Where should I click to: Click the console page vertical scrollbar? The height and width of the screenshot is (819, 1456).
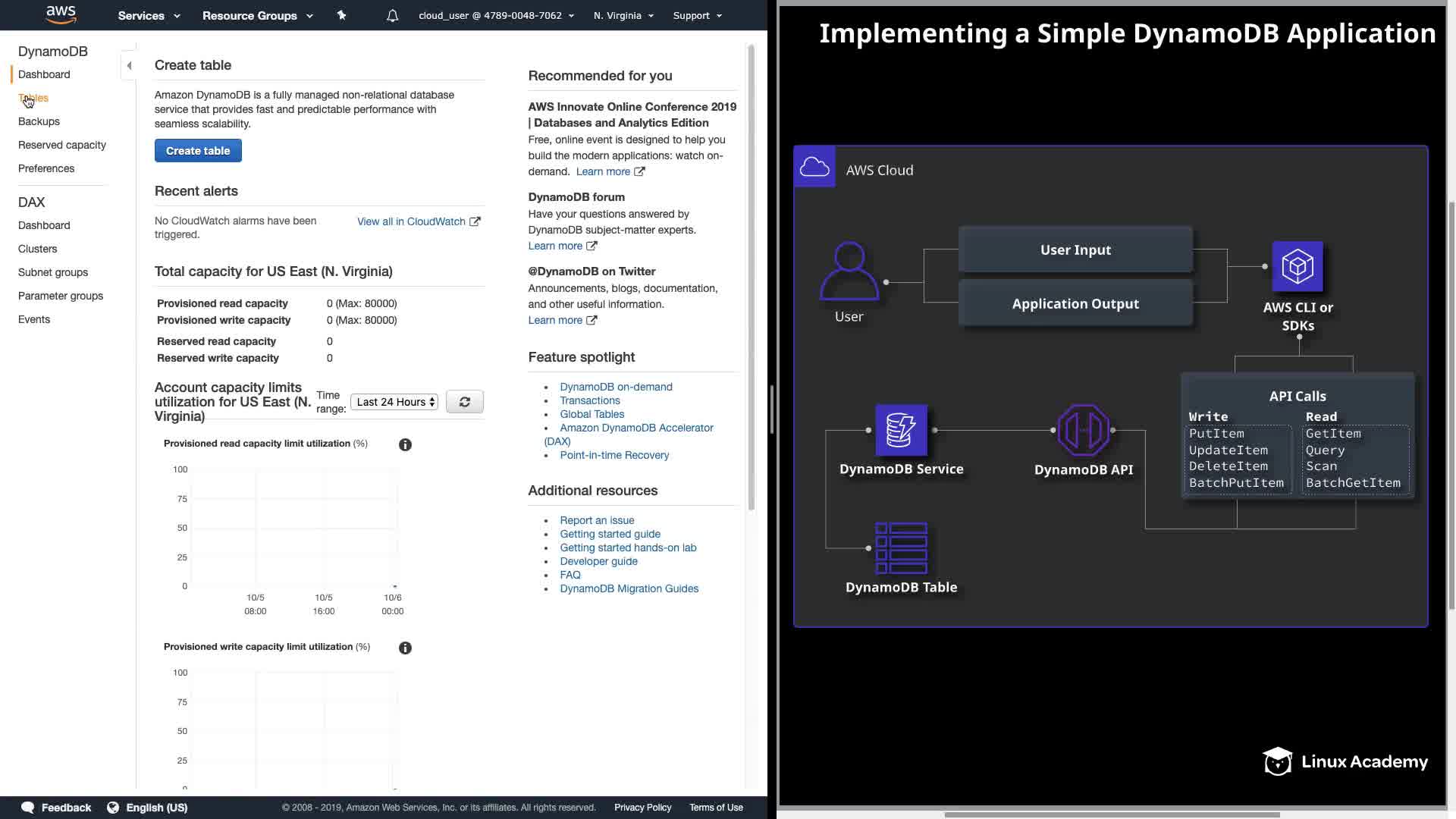tap(751, 278)
